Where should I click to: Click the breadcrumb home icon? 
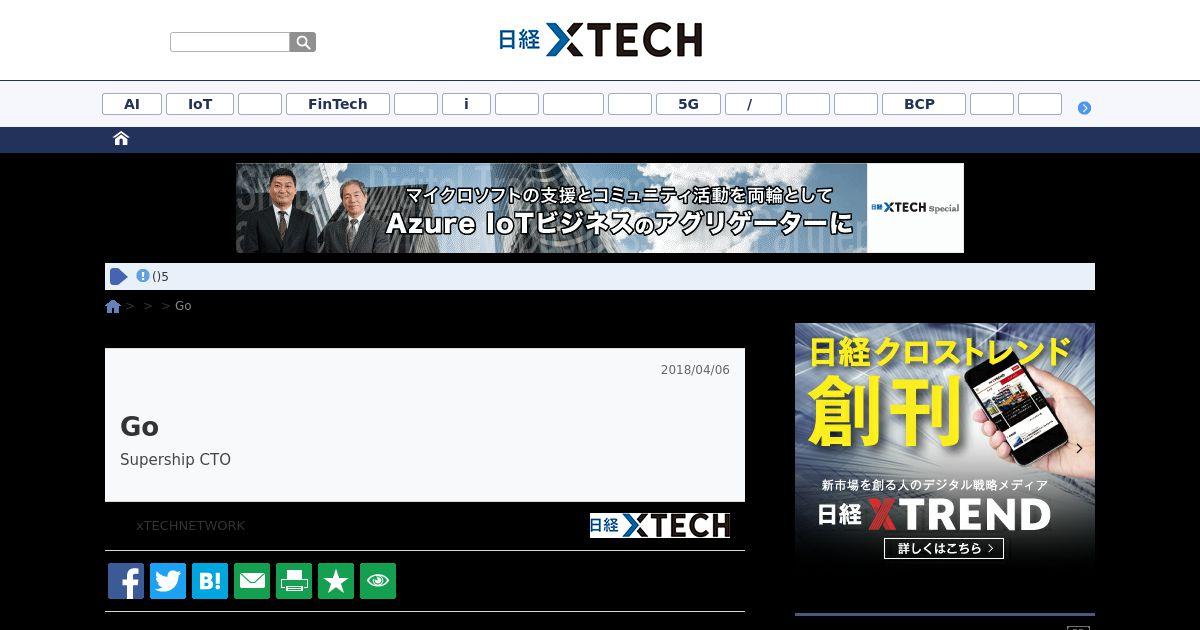113,306
